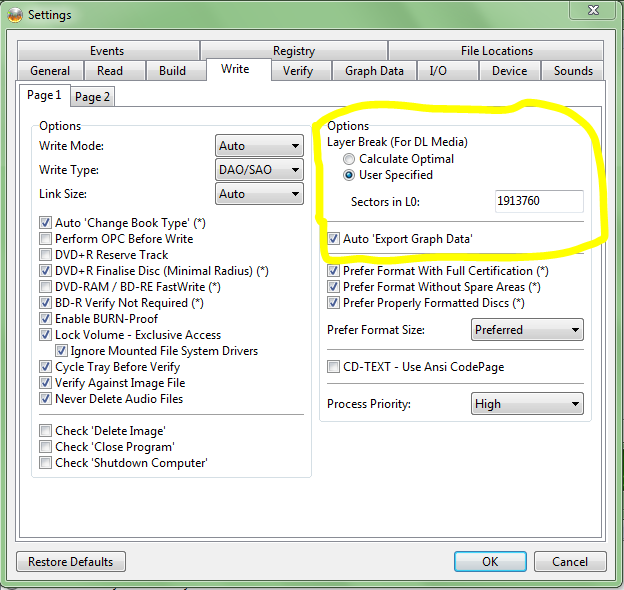Screen dimensions: 624x590
Task: Click the Sectors in L0 field
Action: [x=539, y=201]
